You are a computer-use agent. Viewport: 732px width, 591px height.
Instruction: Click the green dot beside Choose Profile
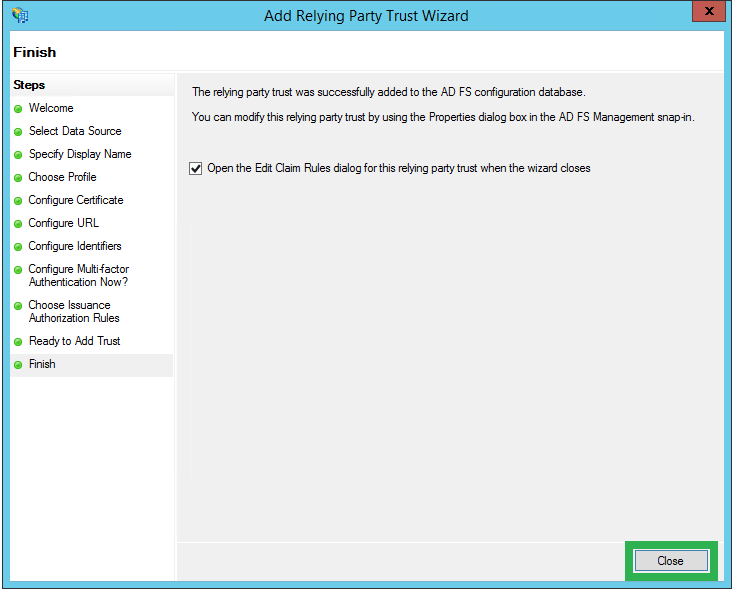[18, 178]
